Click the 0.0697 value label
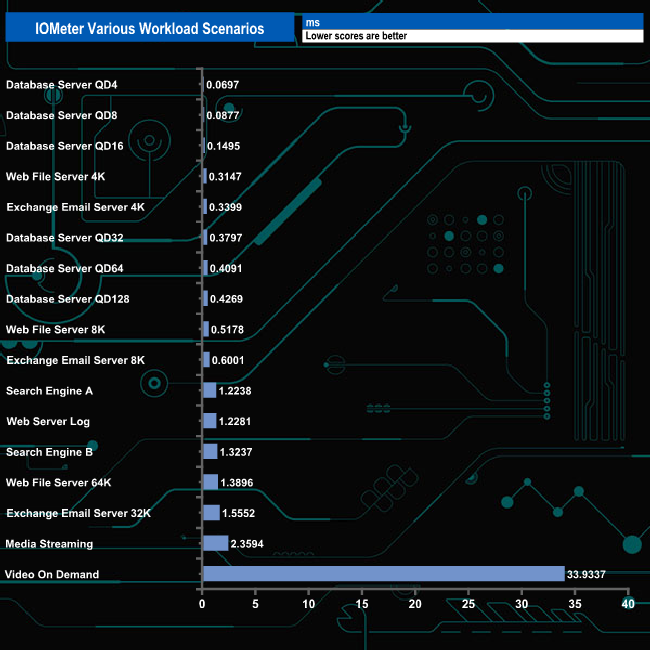 pos(222,85)
